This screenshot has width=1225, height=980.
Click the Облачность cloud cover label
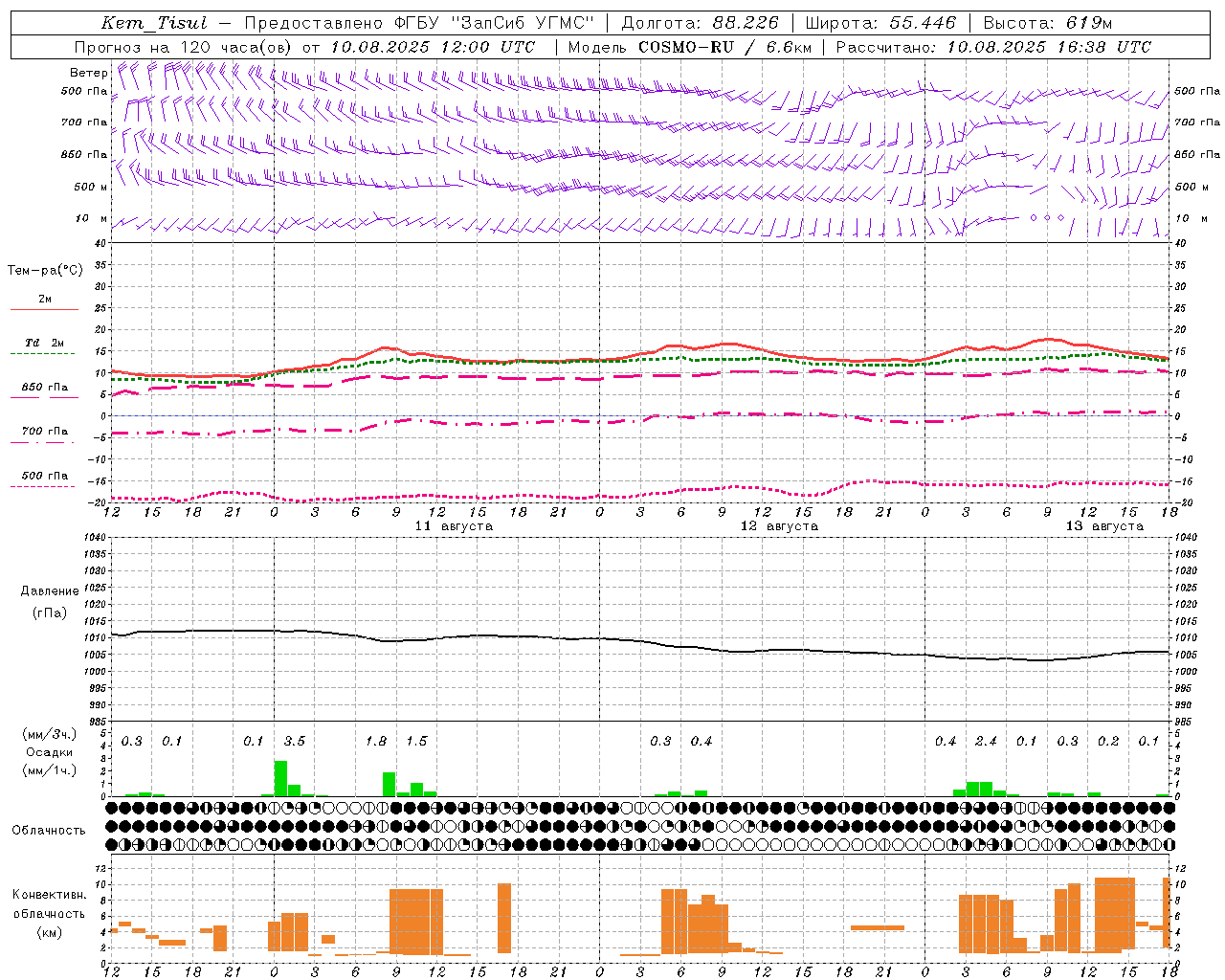(49, 831)
